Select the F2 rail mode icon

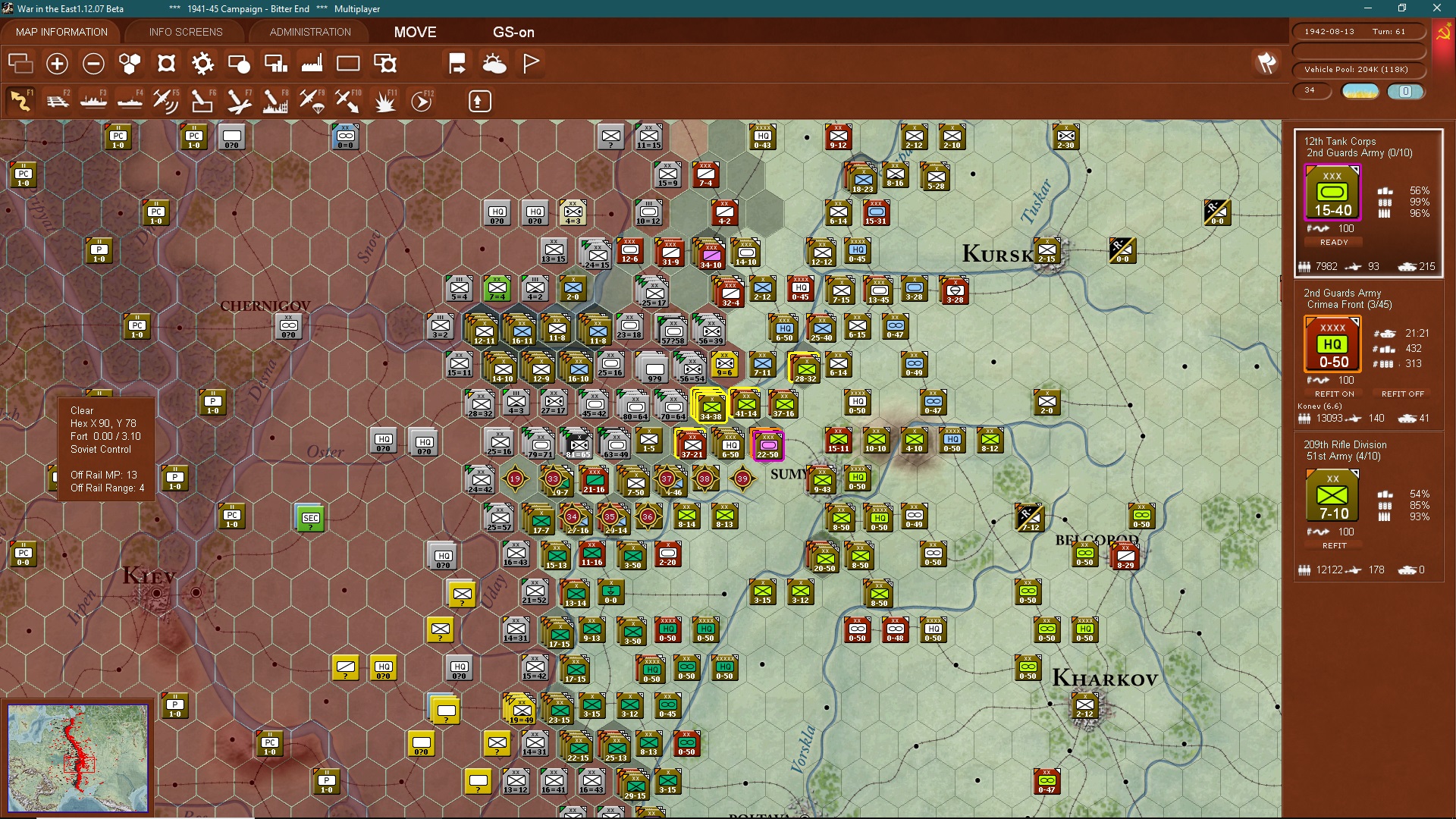[57, 100]
